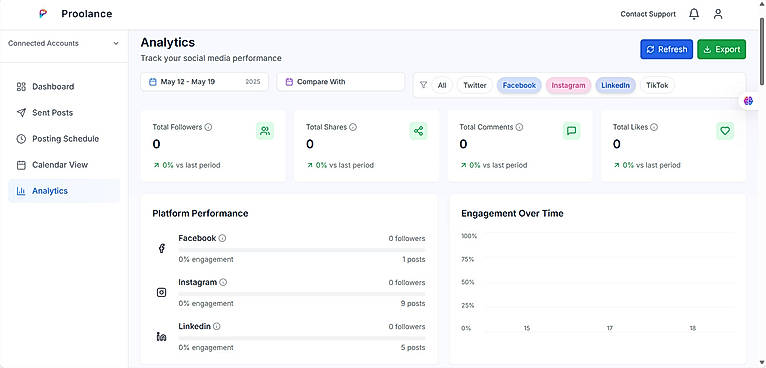Click the "1 posts" Facebook count
The height and width of the screenshot is (368, 766).
414,260
